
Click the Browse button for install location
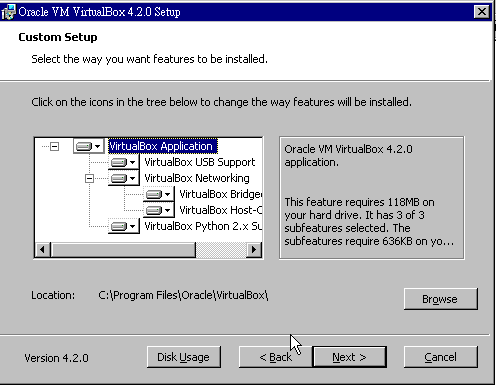pos(440,299)
